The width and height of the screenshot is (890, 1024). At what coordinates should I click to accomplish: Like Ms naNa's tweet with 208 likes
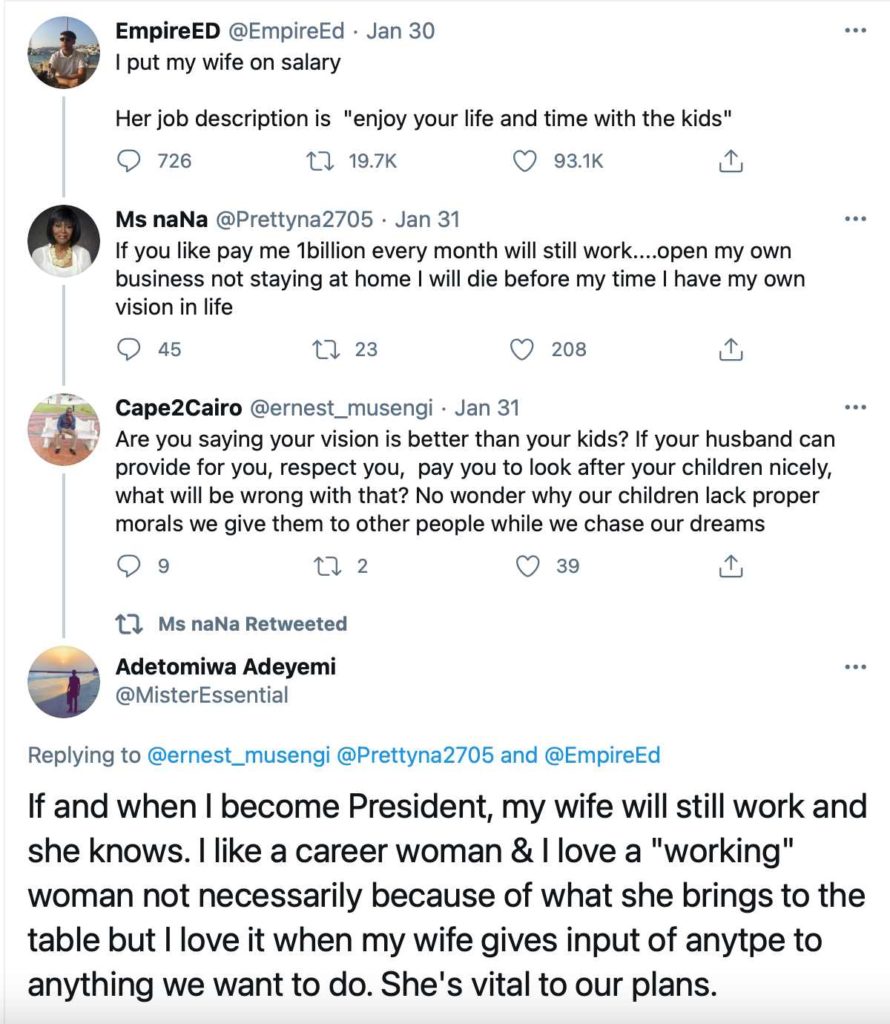(522, 349)
